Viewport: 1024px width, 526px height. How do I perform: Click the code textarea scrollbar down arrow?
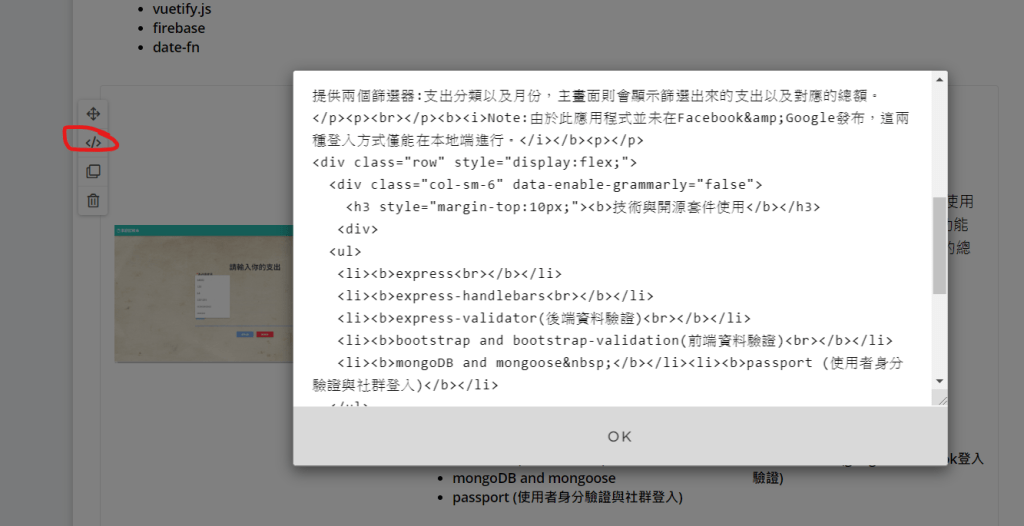(939, 381)
